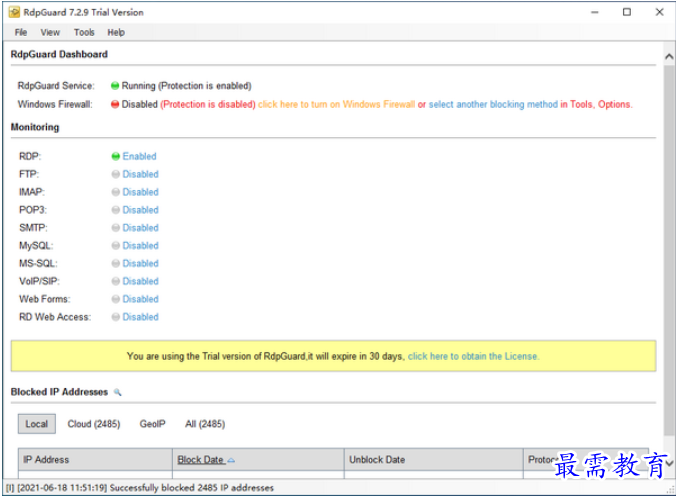Click status bar message 'Successfully blocked 2485 IP addresses'

[x=192, y=488]
